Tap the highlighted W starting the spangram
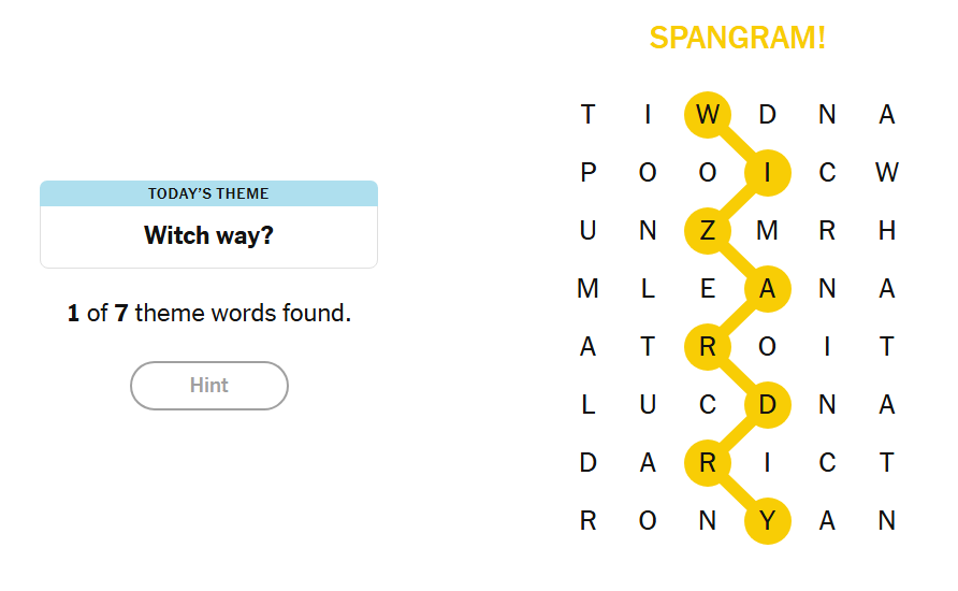958x591 pixels. point(707,115)
